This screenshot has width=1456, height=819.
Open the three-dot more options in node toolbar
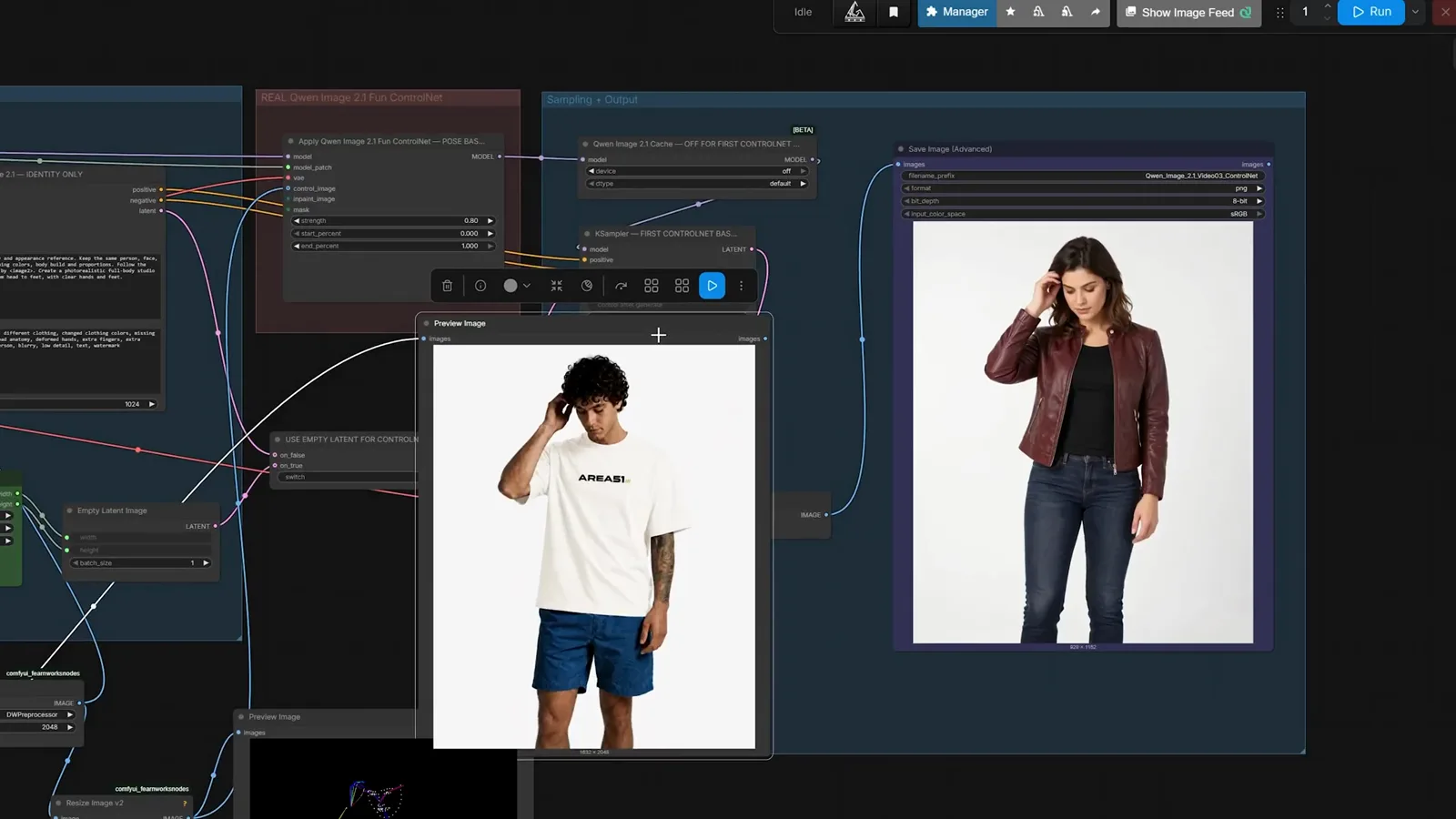coord(742,286)
